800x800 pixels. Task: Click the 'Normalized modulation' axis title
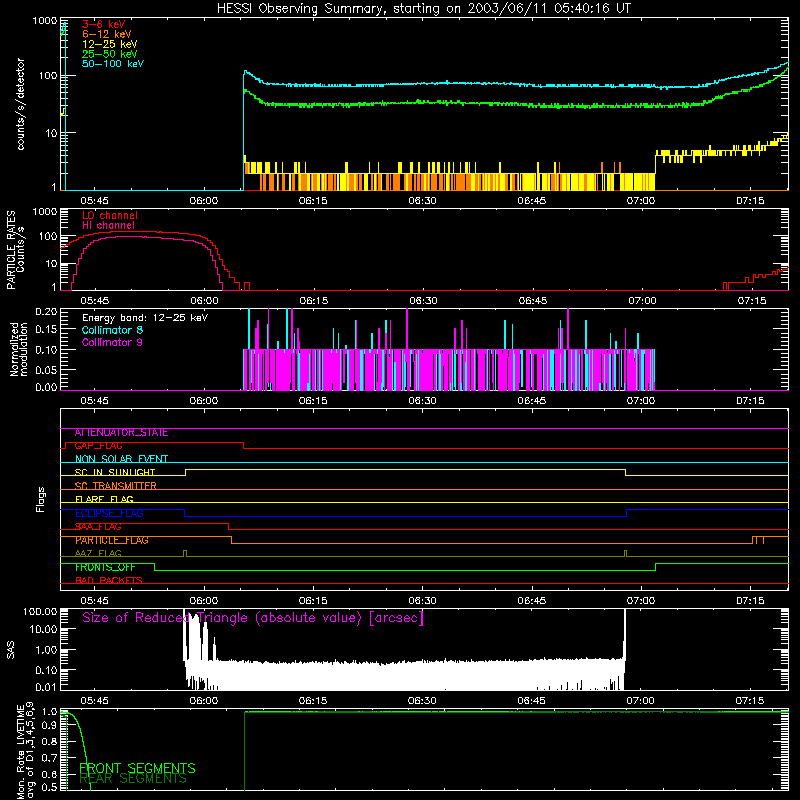click(19, 349)
